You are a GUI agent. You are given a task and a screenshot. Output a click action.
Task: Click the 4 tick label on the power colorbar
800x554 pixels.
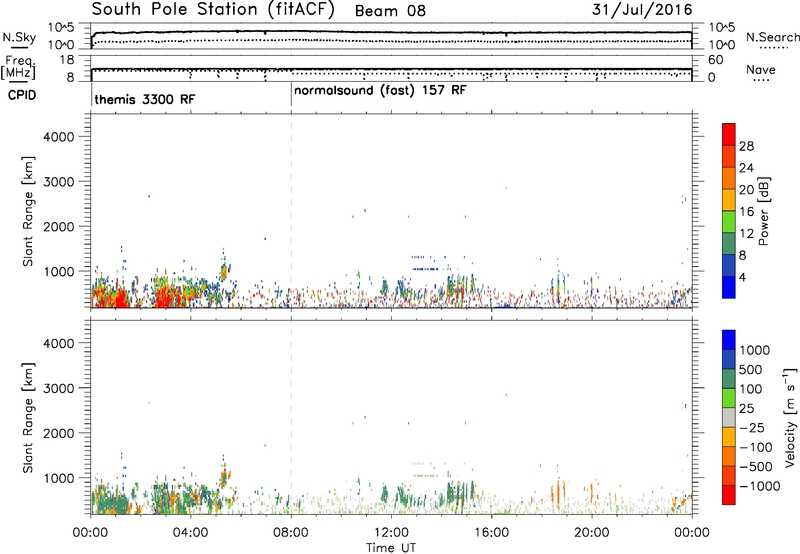coord(743,278)
